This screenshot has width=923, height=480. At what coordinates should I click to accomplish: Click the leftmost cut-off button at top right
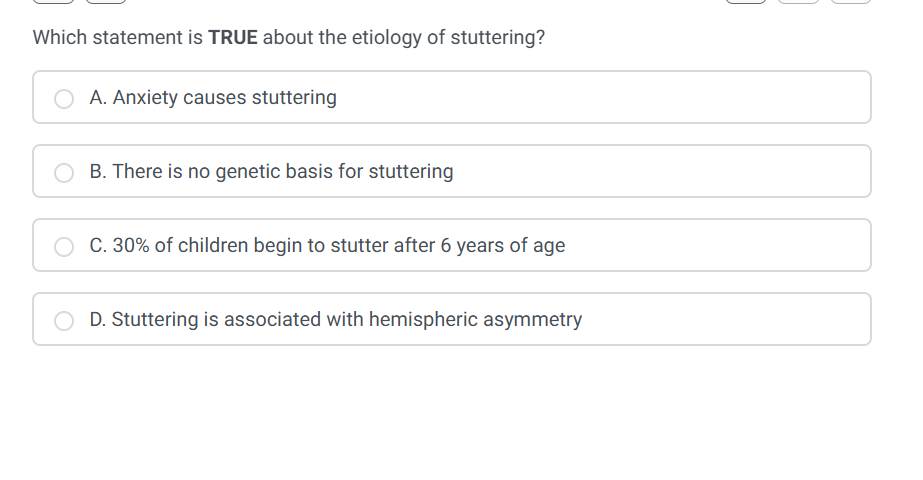click(746, 1)
